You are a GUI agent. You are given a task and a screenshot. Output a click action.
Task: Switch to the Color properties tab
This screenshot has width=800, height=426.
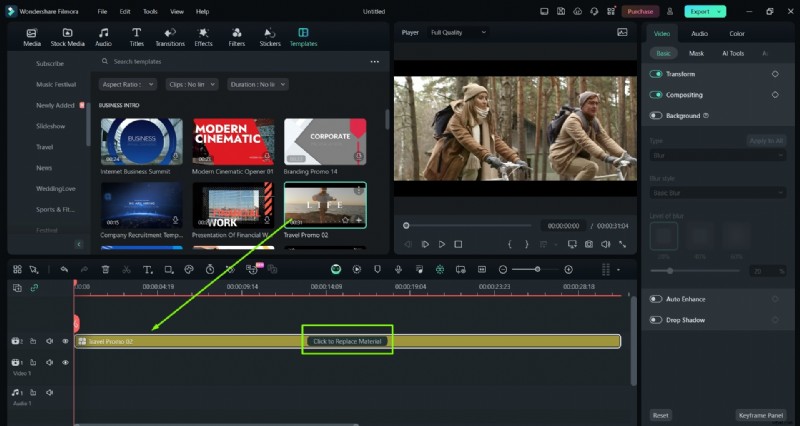click(737, 33)
